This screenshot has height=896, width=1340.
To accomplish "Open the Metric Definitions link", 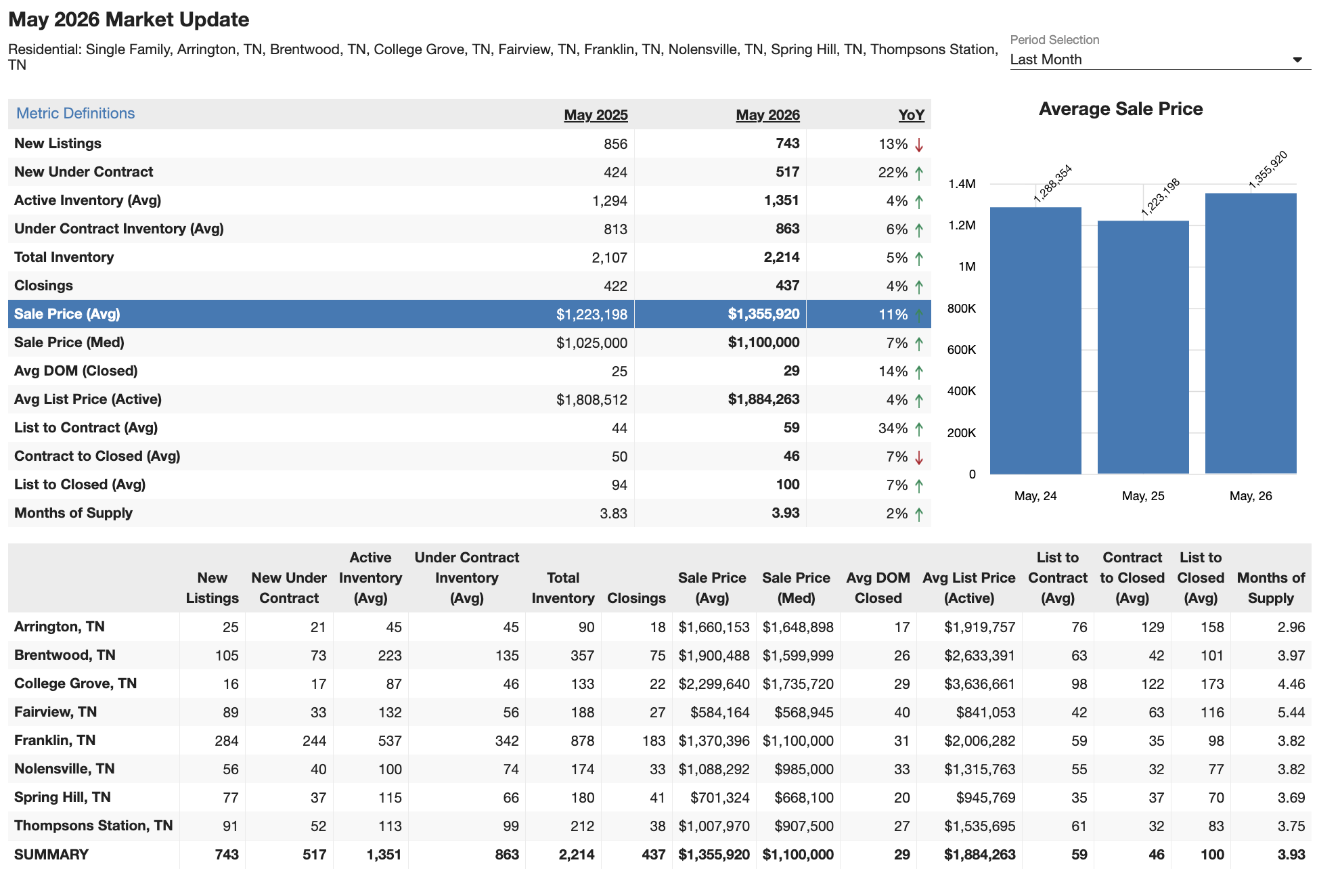I will click(75, 113).
